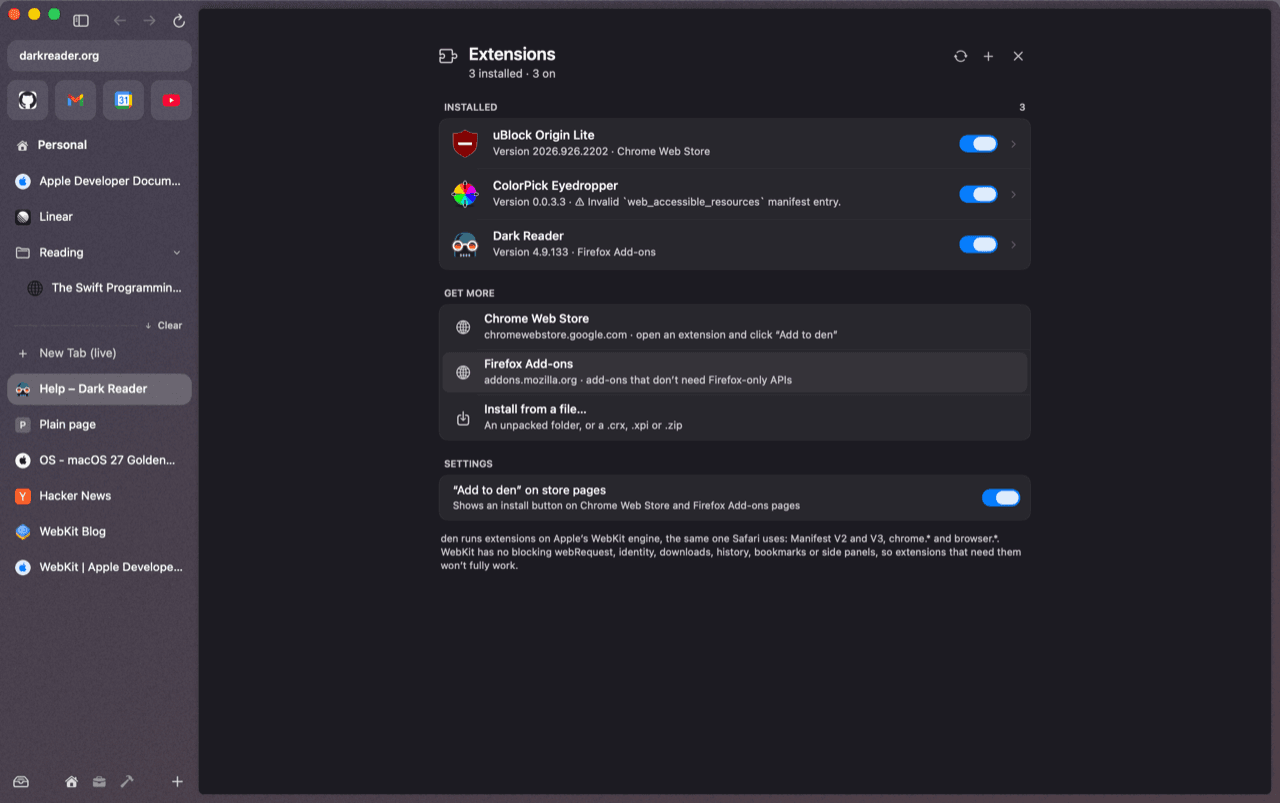This screenshot has height=803, width=1280.
Task: Click the ColorPick Eyedropper color wheel icon
Action: click(x=465, y=194)
